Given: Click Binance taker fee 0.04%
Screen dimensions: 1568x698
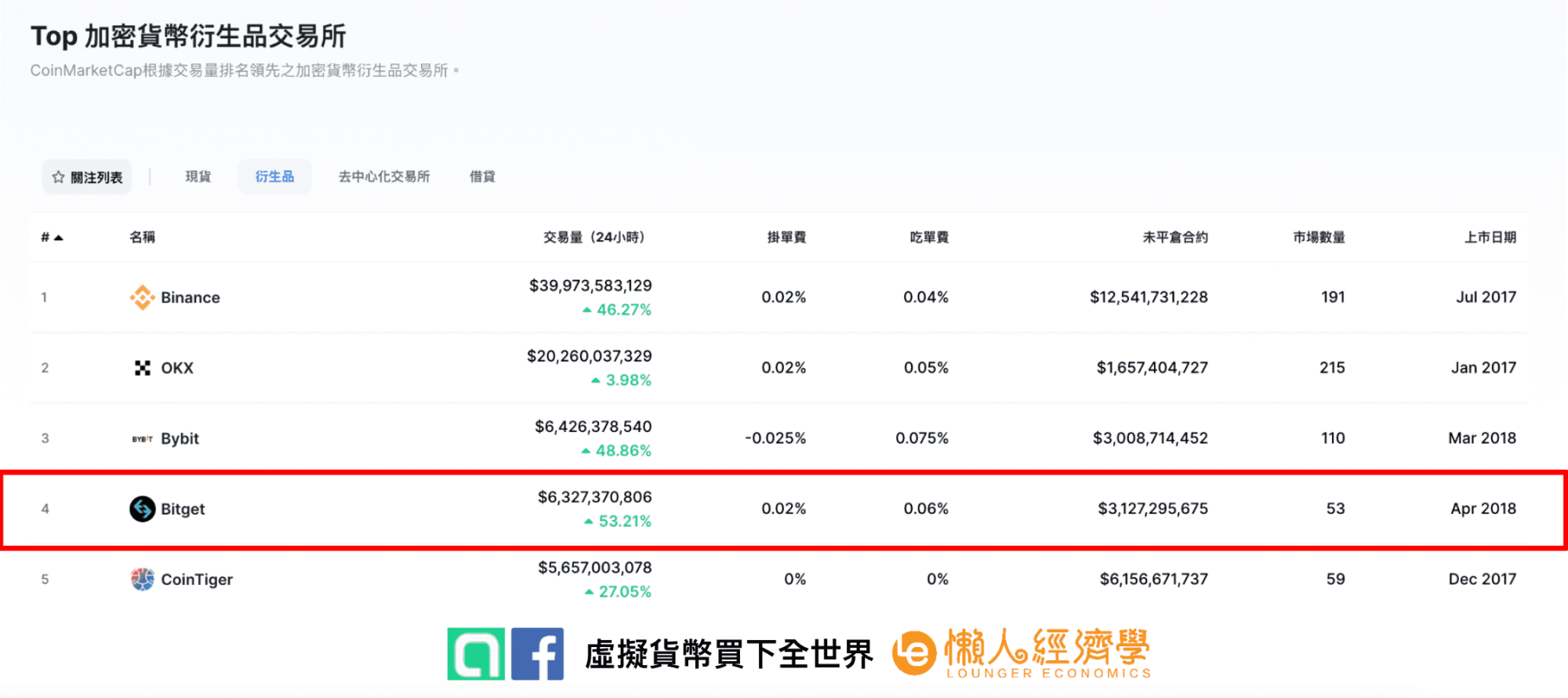Looking at the screenshot, I should tap(926, 297).
